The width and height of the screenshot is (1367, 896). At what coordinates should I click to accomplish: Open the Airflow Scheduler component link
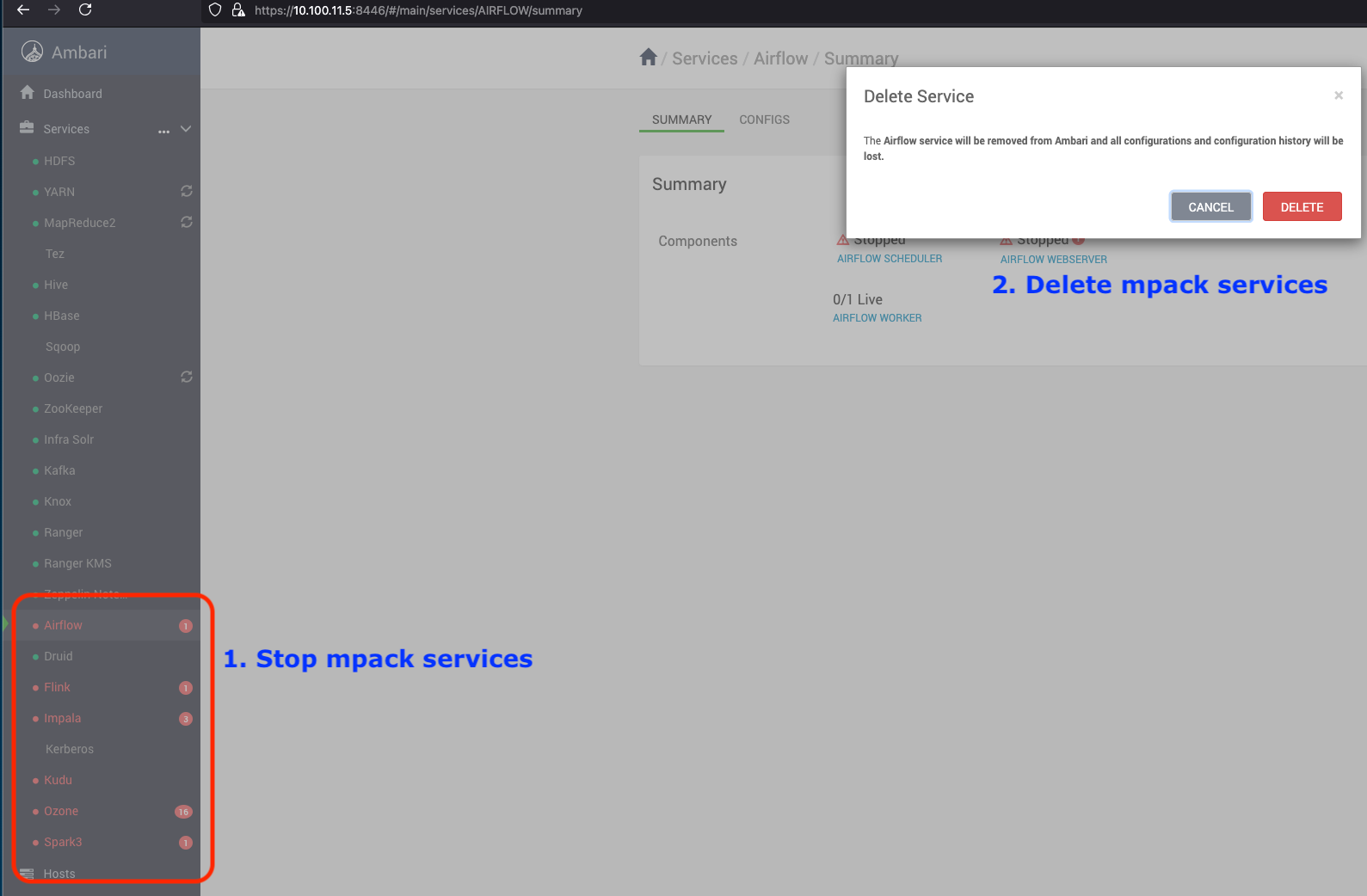point(890,259)
